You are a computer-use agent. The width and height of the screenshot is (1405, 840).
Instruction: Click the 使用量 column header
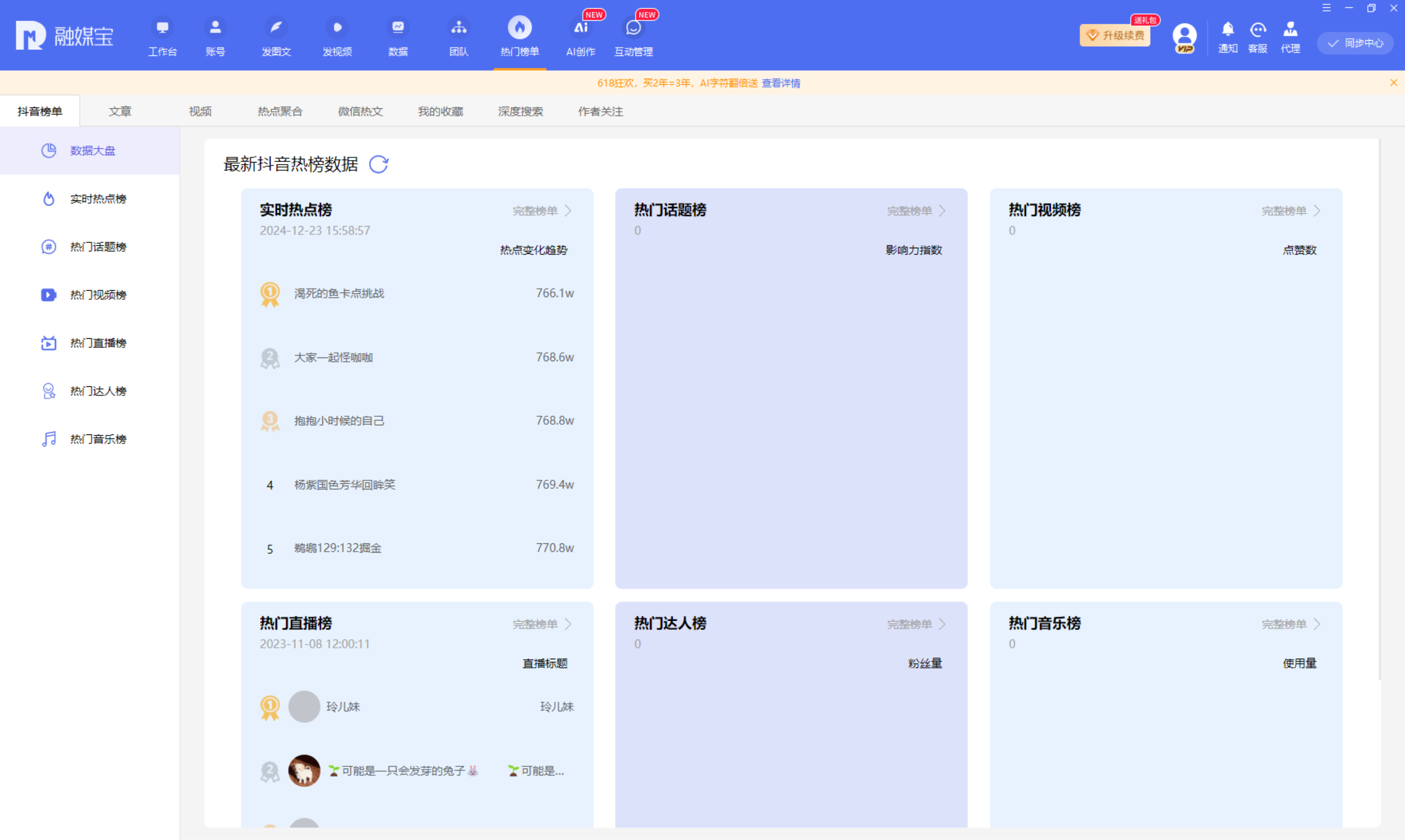click(1300, 663)
